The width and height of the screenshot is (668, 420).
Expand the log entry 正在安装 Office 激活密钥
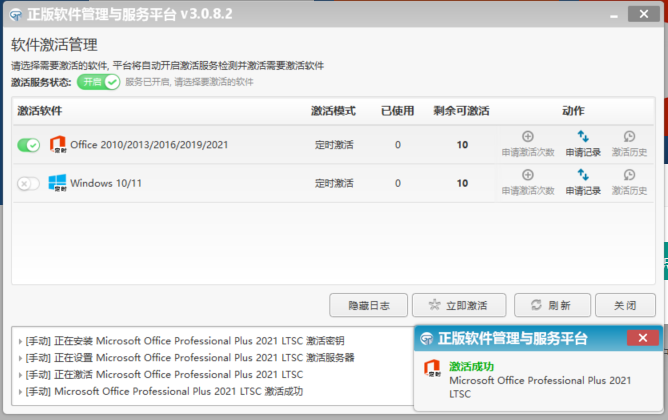(x=20, y=341)
